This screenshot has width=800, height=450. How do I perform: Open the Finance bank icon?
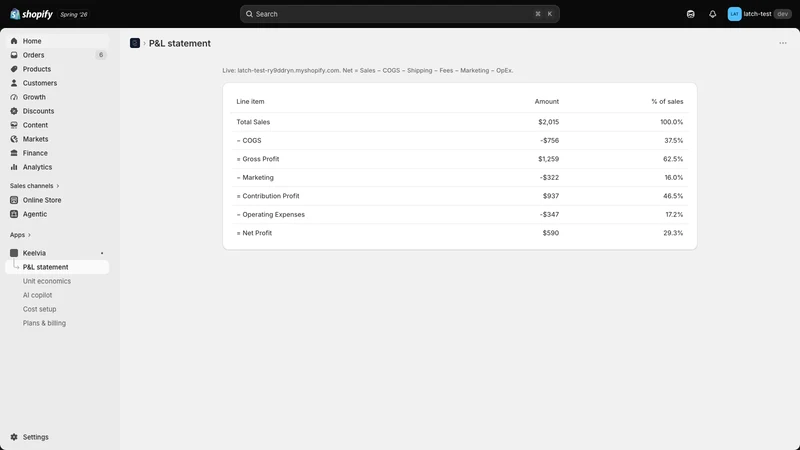(x=14, y=153)
